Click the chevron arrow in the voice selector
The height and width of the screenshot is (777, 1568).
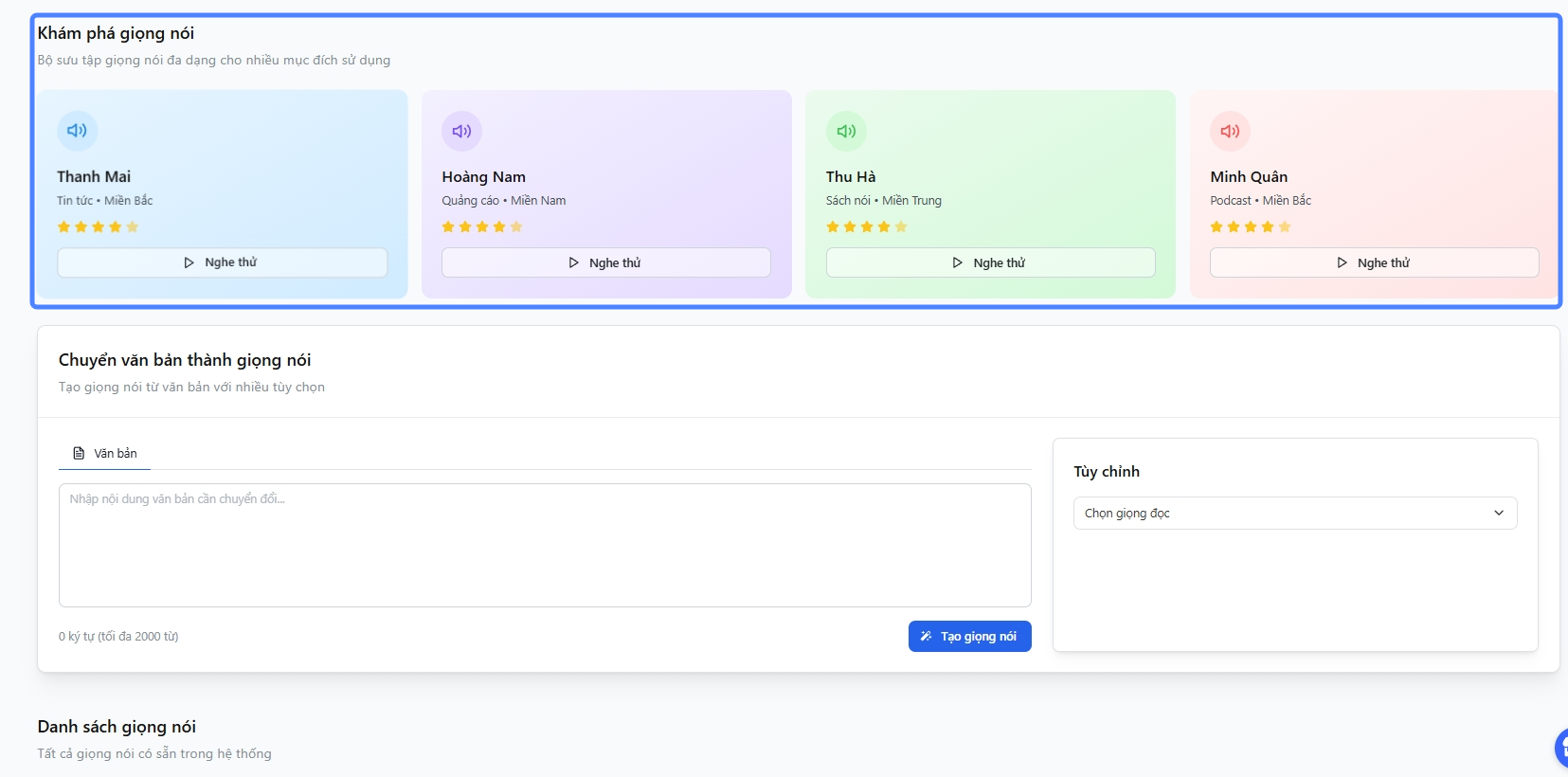click(x=1499, y=513)
